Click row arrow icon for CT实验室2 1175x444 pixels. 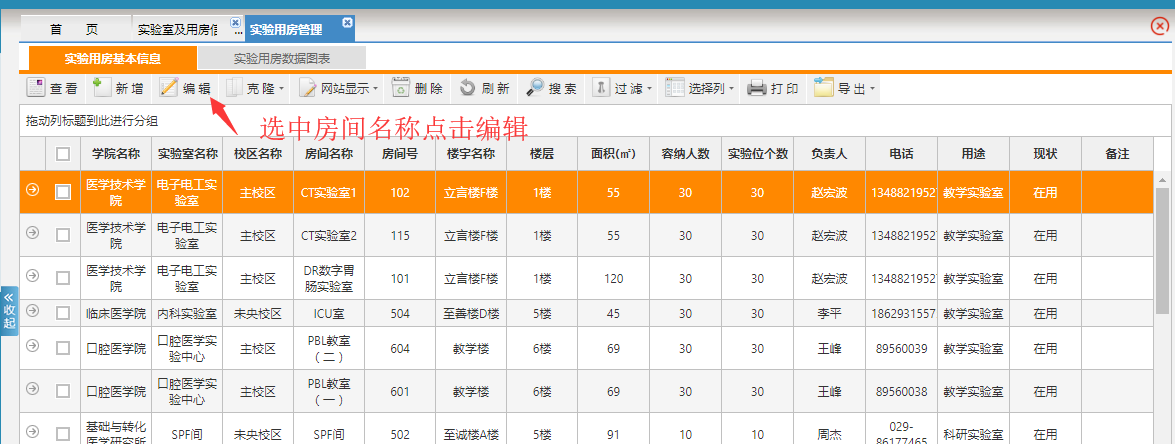coord(32,235)
